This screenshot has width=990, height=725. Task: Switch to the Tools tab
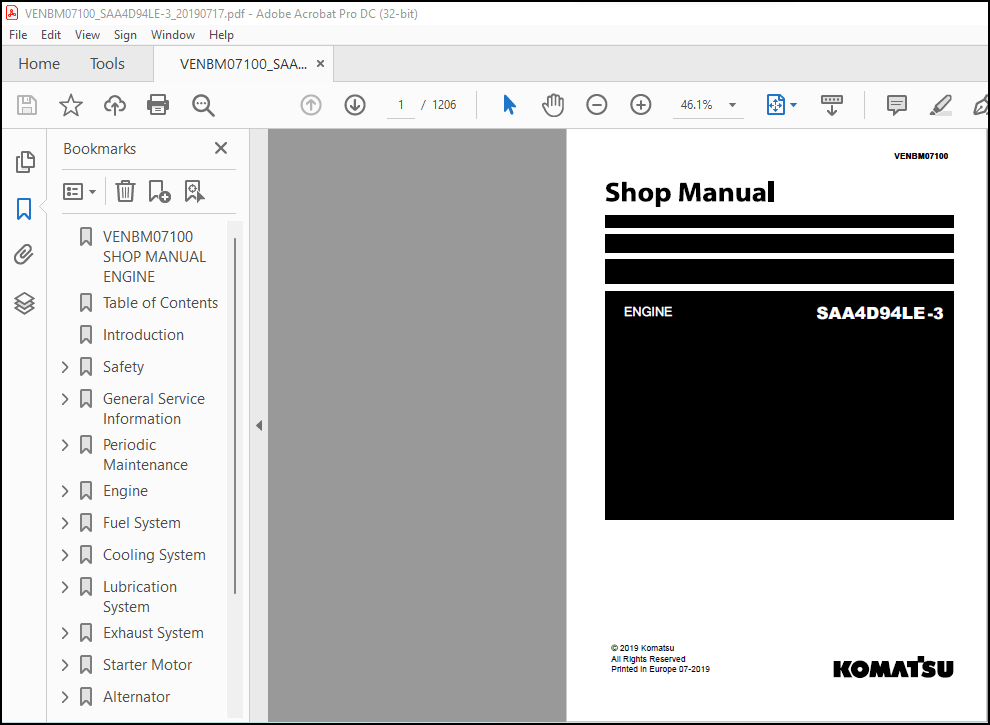(107, 64)
